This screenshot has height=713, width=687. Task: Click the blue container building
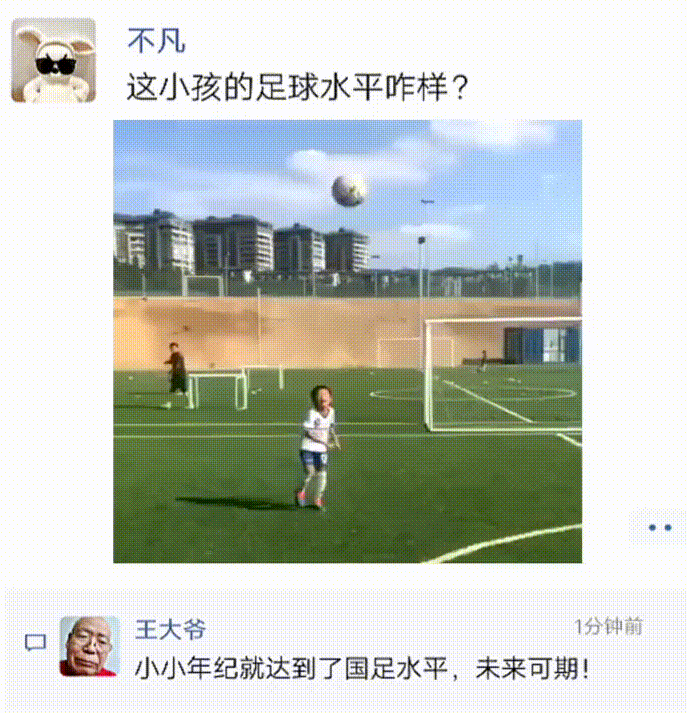[542, 345]
